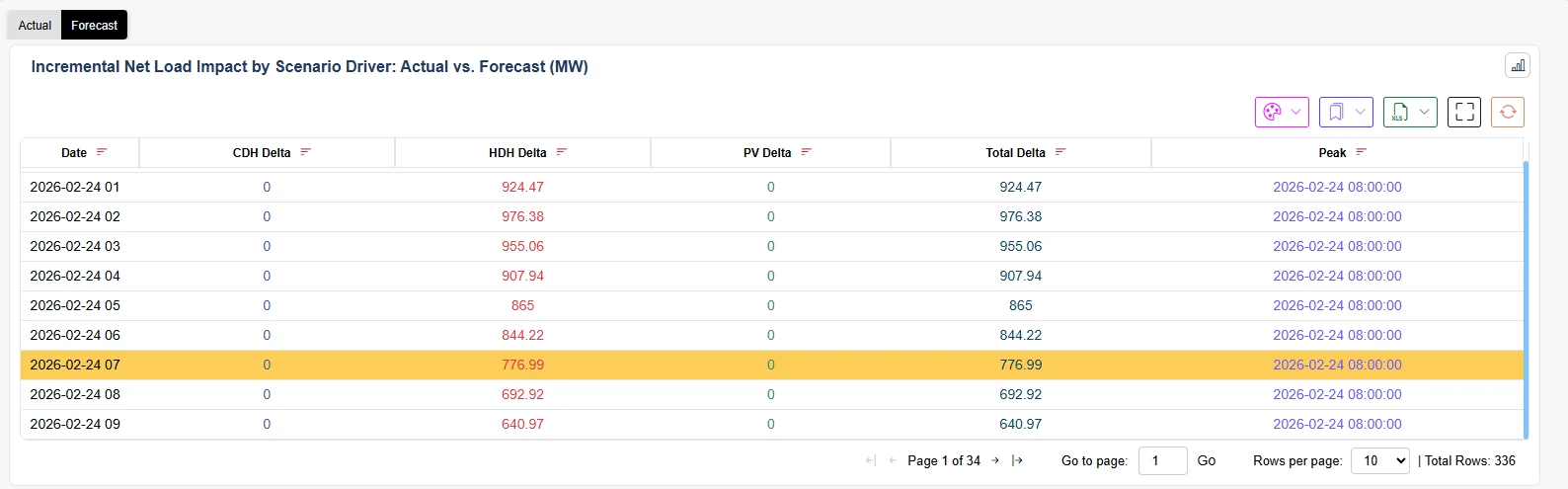Click the CDH Delta column header label
This screenshot has height=489, width=1568.
[262, 152]
